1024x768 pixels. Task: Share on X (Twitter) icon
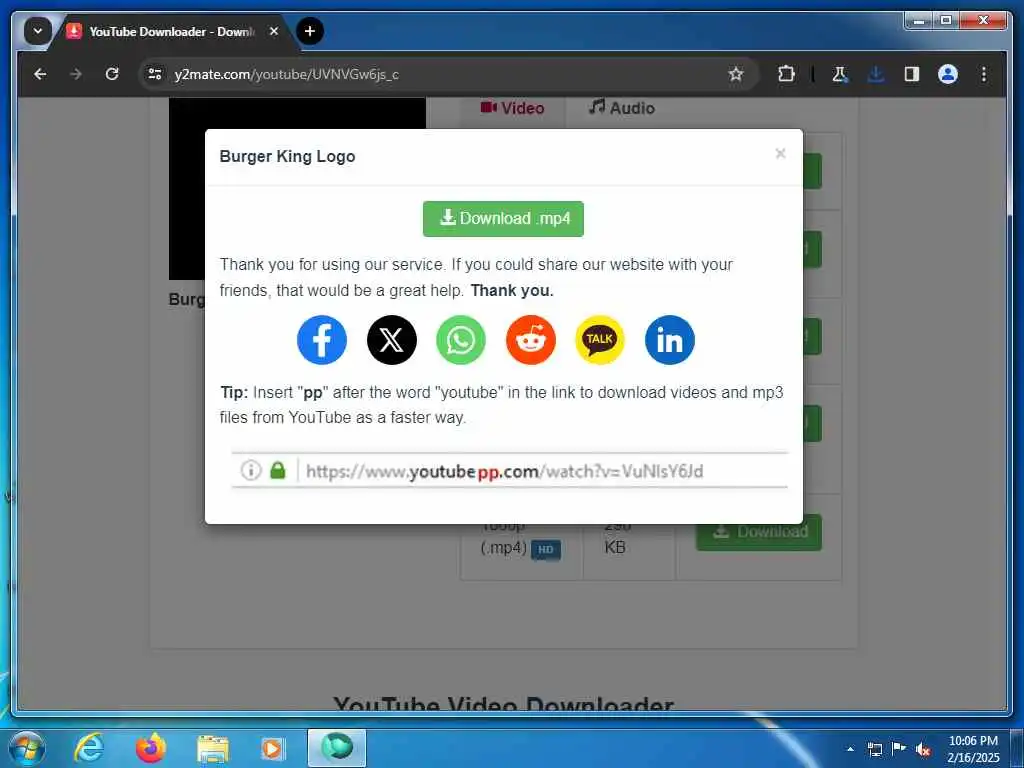coord(391,340)
